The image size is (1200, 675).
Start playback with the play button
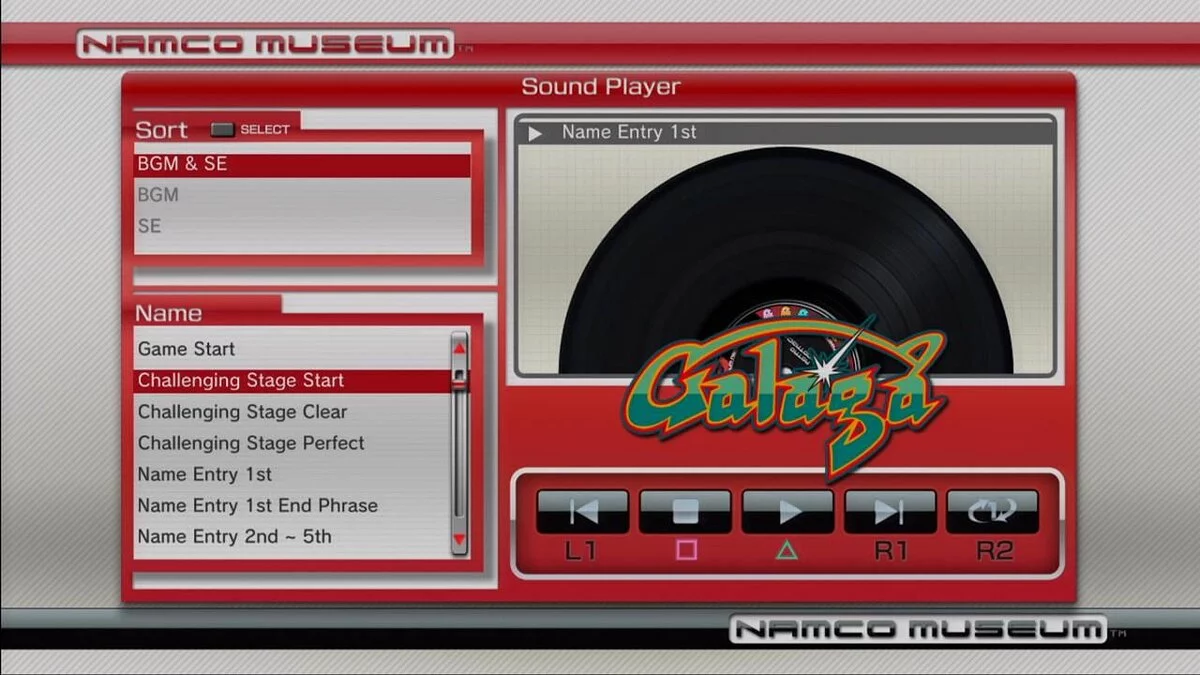(788, 511)
